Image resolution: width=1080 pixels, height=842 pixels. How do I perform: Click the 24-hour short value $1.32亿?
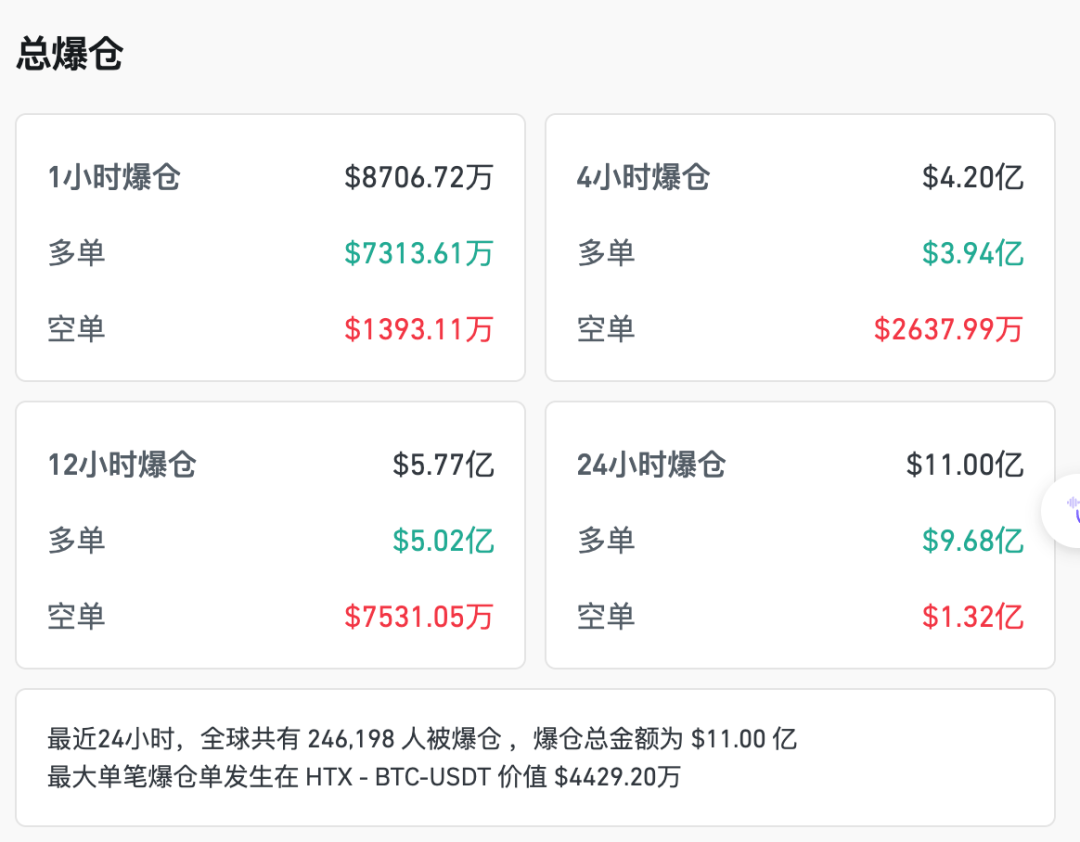pos(972,617)
